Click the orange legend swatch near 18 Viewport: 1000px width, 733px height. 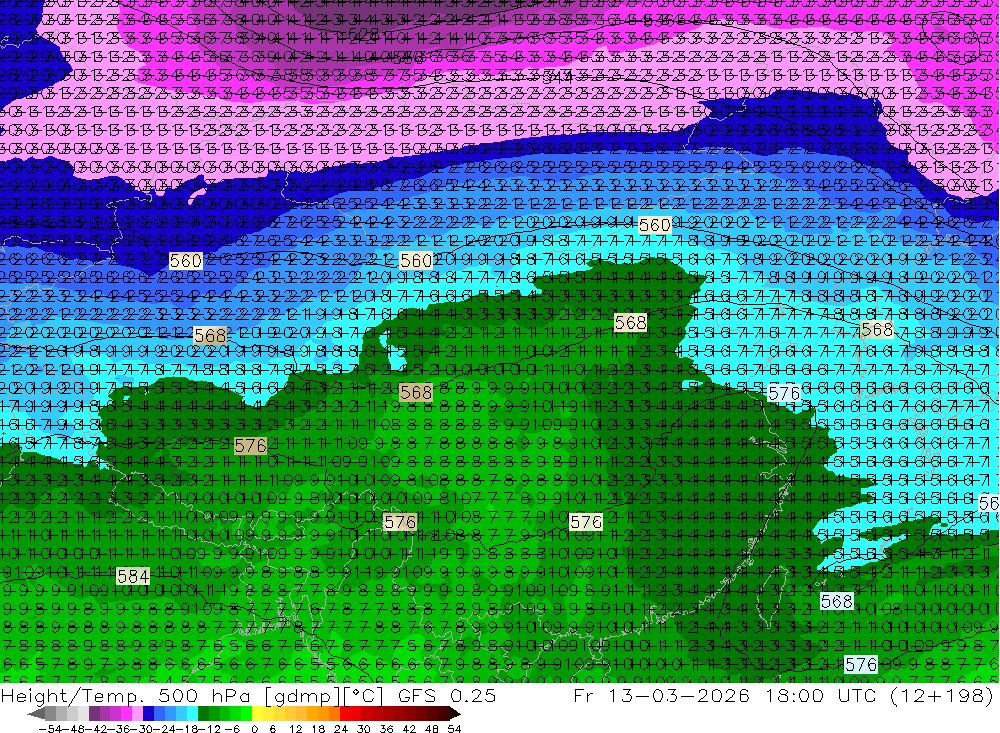[323, 713]
